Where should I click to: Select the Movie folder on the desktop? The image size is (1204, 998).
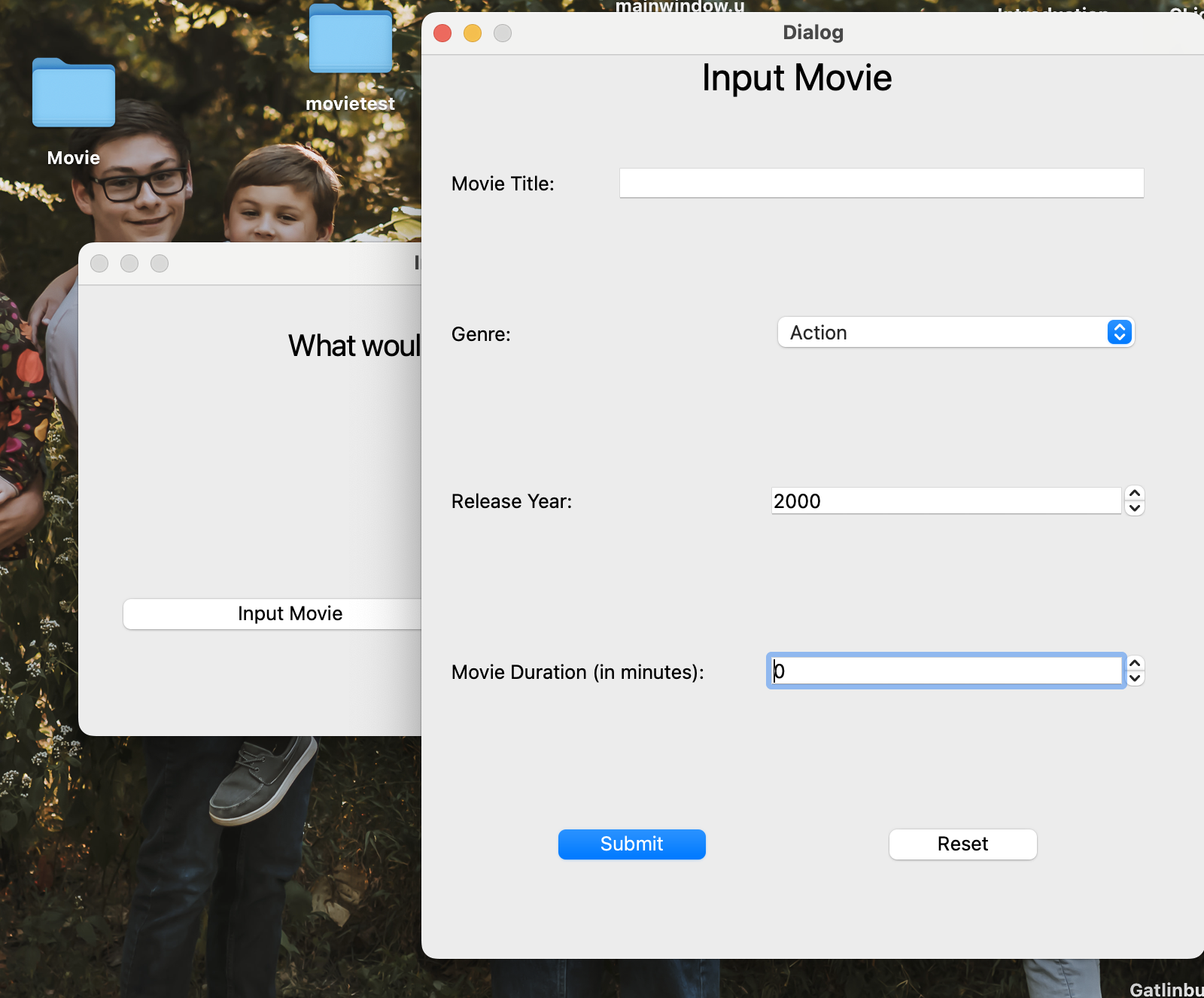point(74,93)
